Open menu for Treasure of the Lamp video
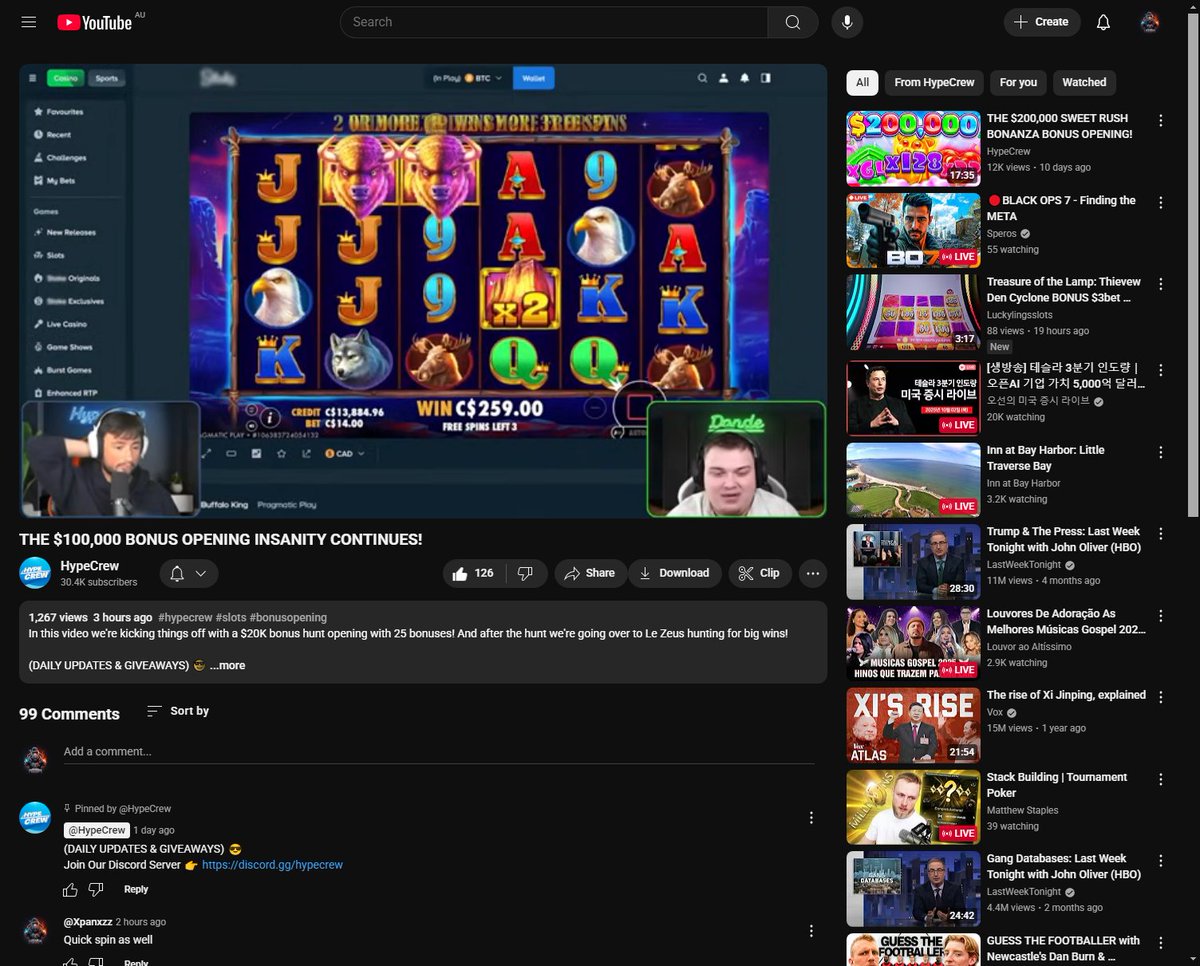This screenshot has width=1200, height=966. (1161, 284)
